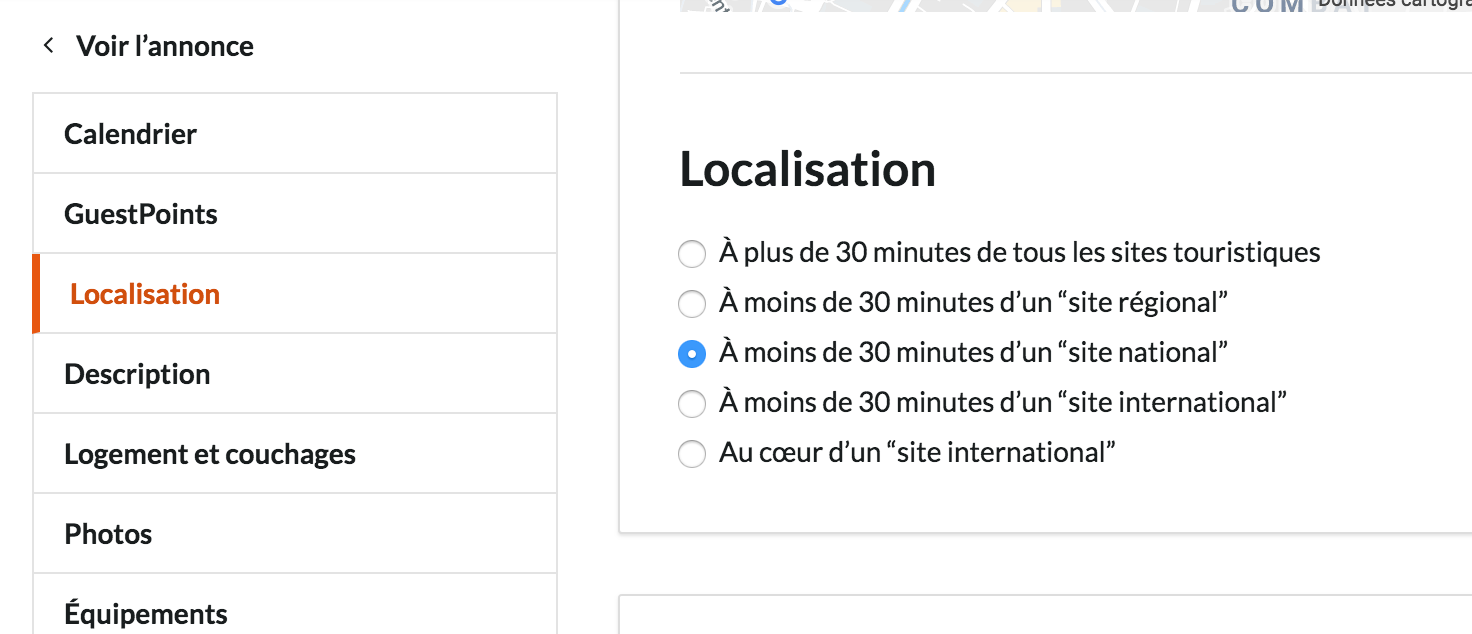Select the highlighted Localisation sidebar entry

[145, 293]
